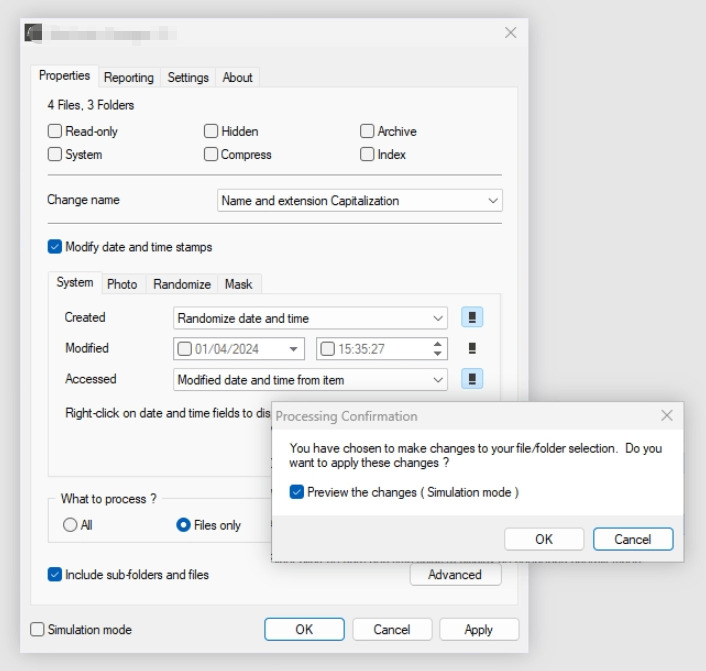The image size is (706, 671).
Task: Close the Processing Confirmation dialog
Action: coord(667,415)
